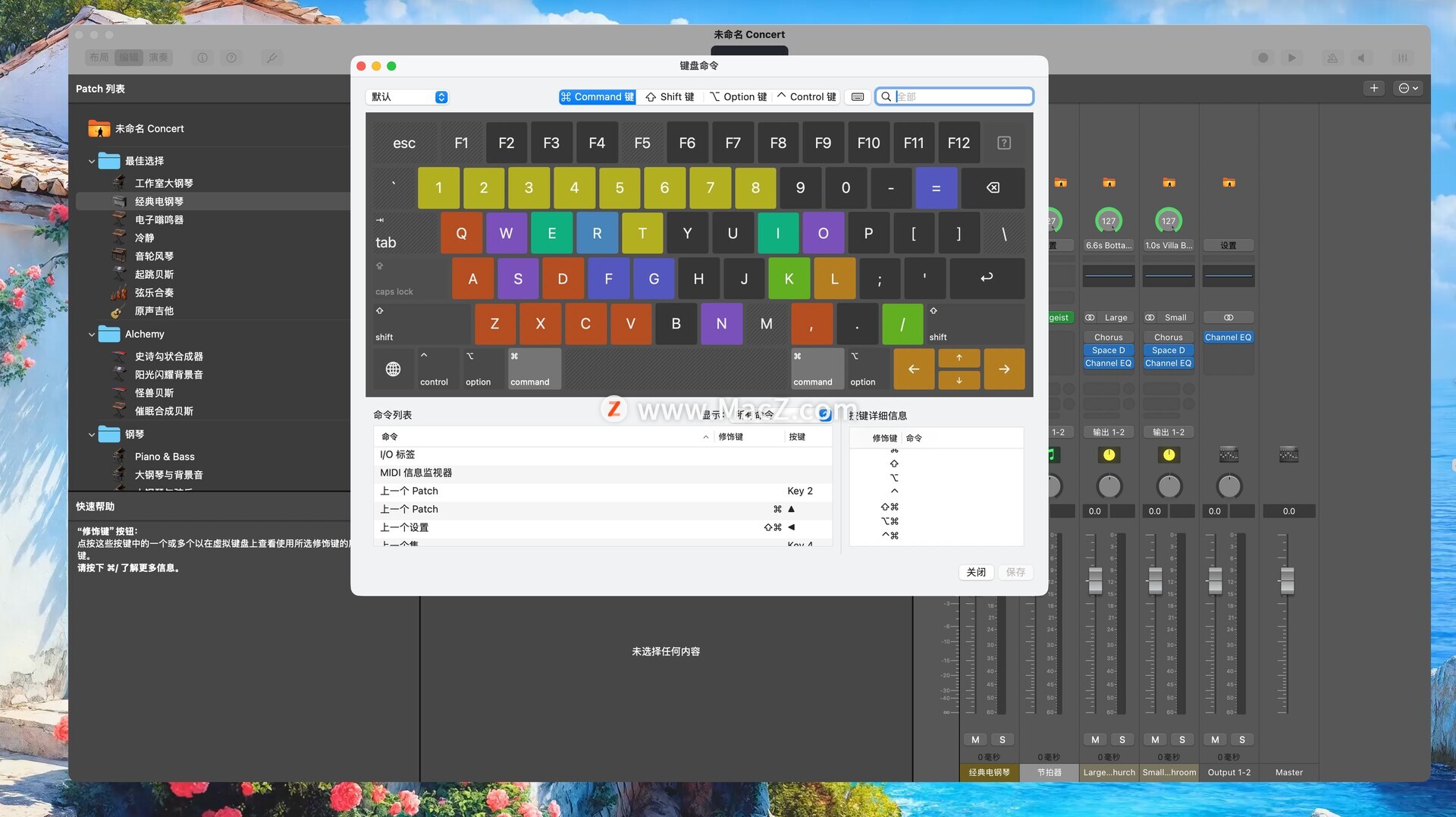The image size is (1456, 817).
Task: Click the backspace key icon on the virtual keyboard
Action: (993, 187)
